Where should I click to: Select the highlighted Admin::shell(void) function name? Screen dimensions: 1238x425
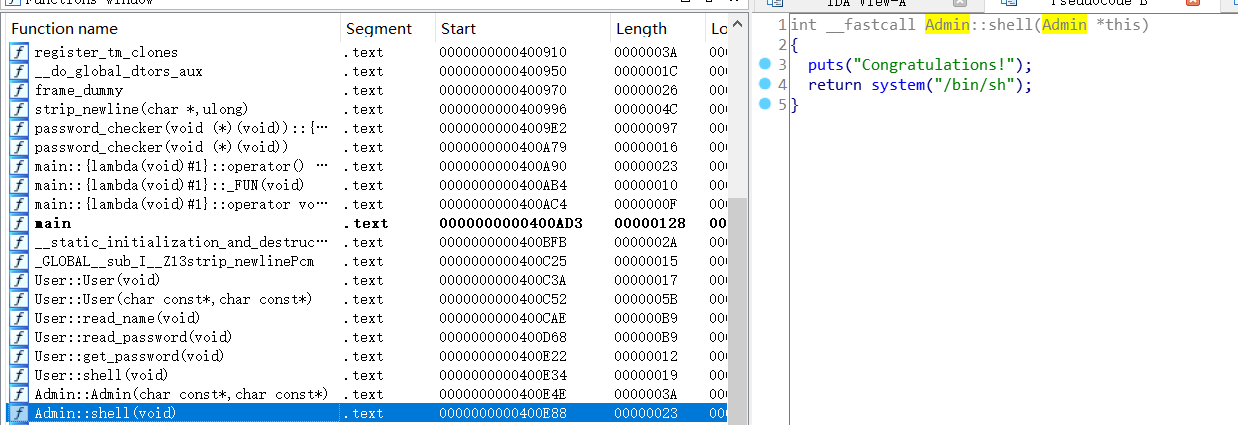[x=105, y=413]
